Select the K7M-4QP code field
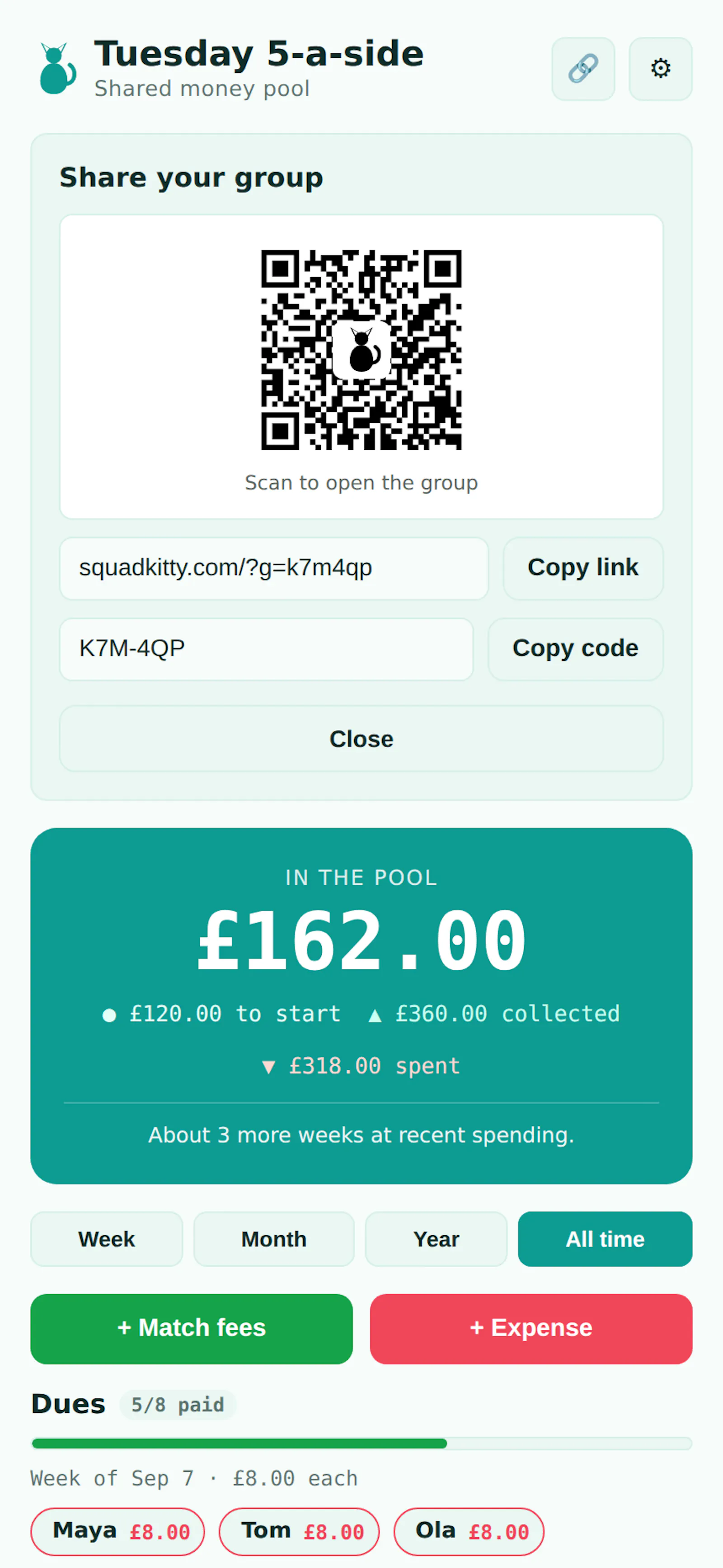Screen dimensions: 723x1568 (x=267, y=649)
